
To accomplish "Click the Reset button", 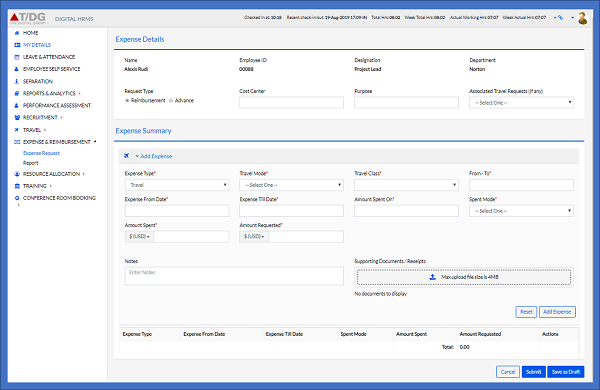I will [526, 312].
